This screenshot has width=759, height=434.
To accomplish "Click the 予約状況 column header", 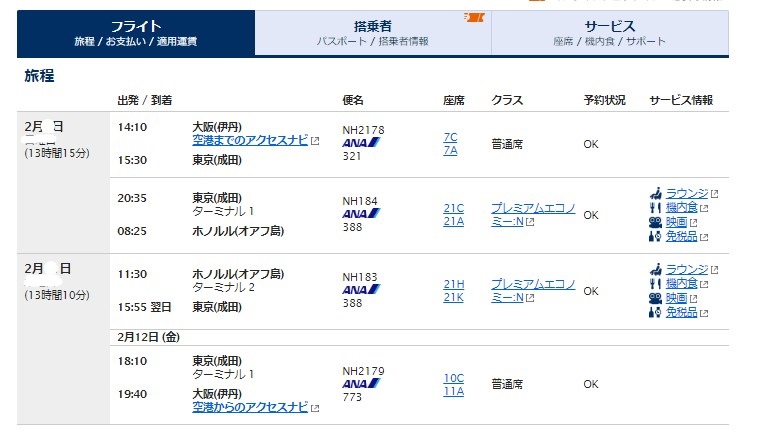I will 605,100.
